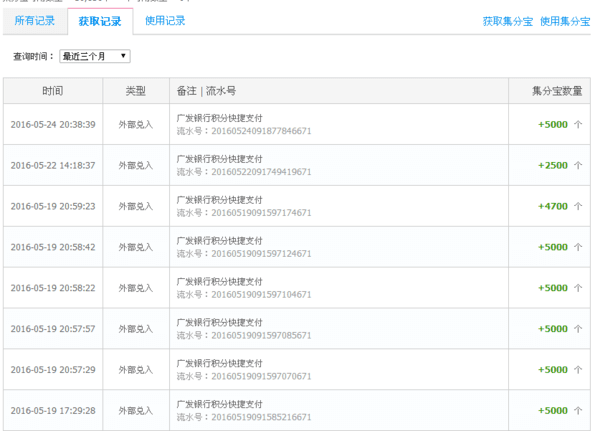
Task: Click +5000 amount in the 17:29:28 row
Action: coord(553,411)
